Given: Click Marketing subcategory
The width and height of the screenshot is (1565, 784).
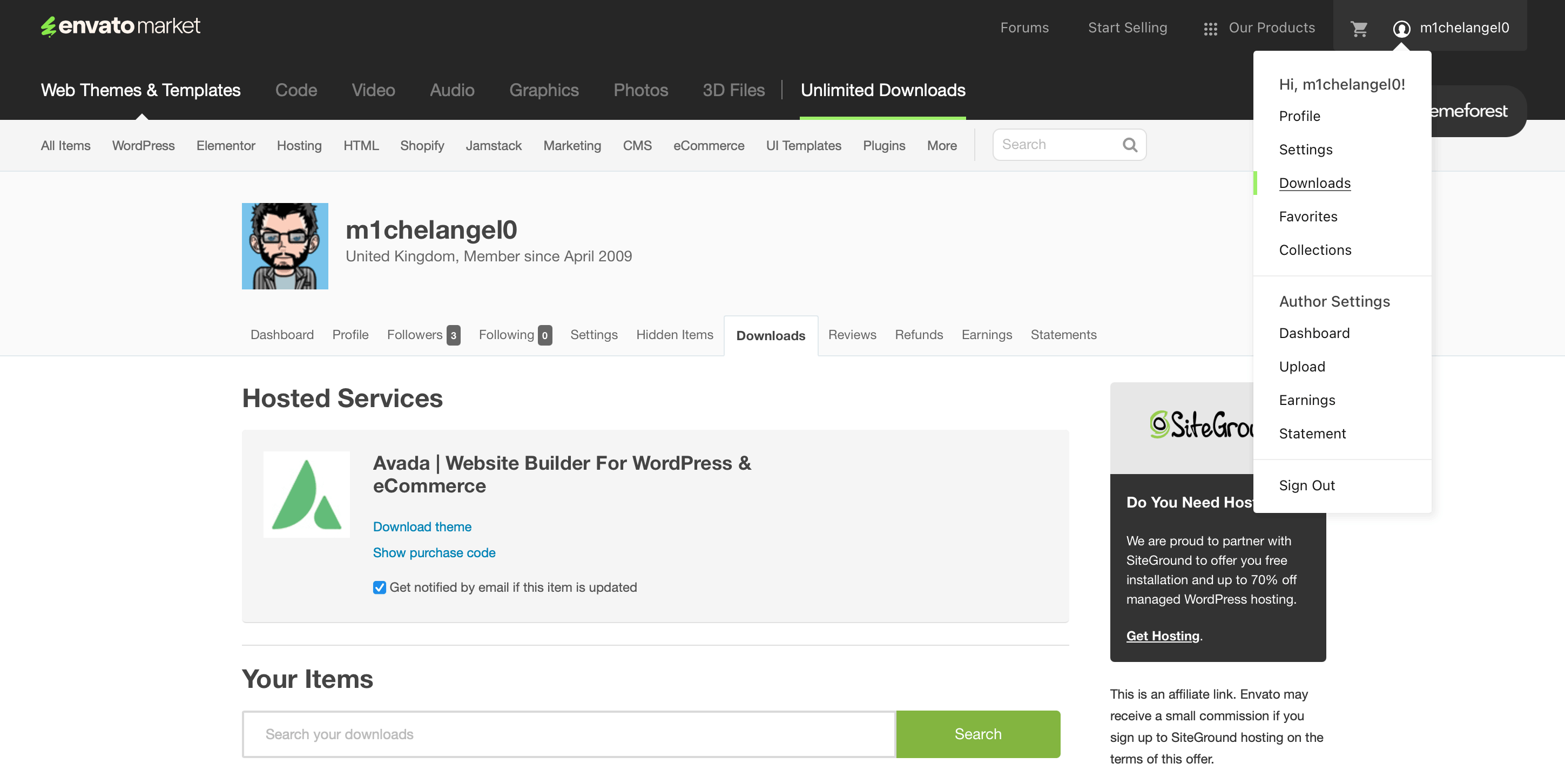Looking at the screenshot, I should click(x=572, y=146).
